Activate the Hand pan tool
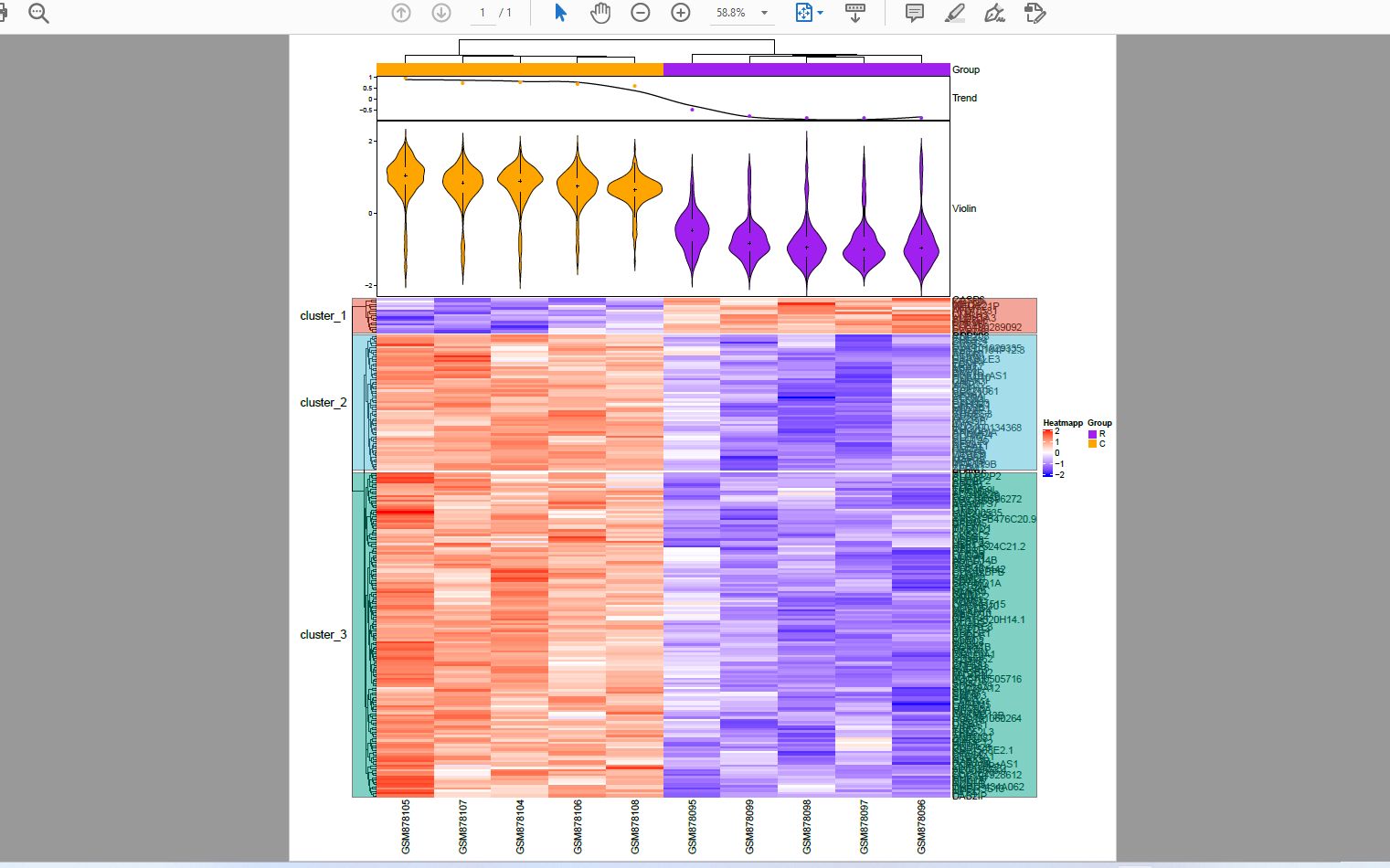This screenshot has height=868, width=1390. coord(600,13)
